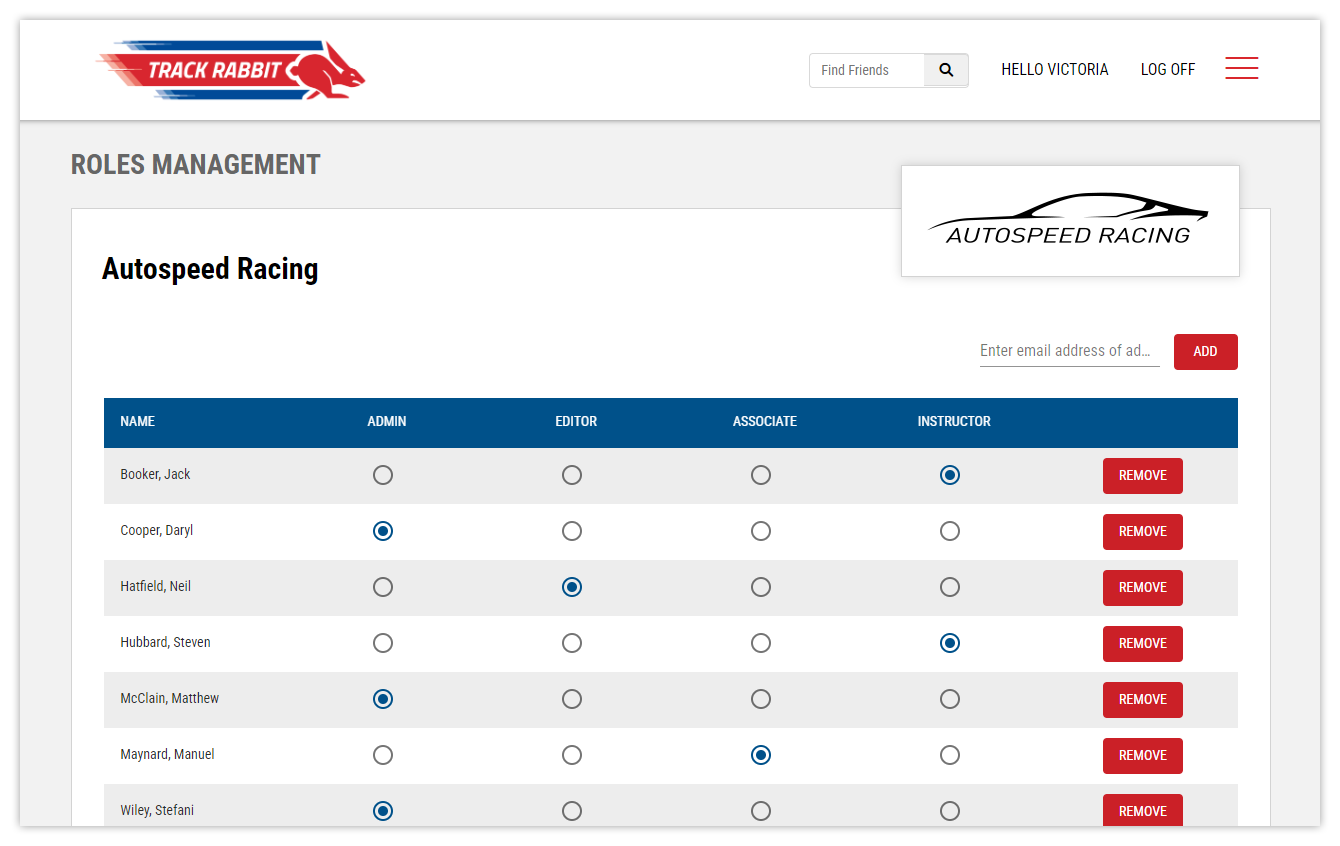The height and width of the screenshot is (846, 1340).
Task: Set Wiley, Stefani as Associate
Action: coord(761,811)
